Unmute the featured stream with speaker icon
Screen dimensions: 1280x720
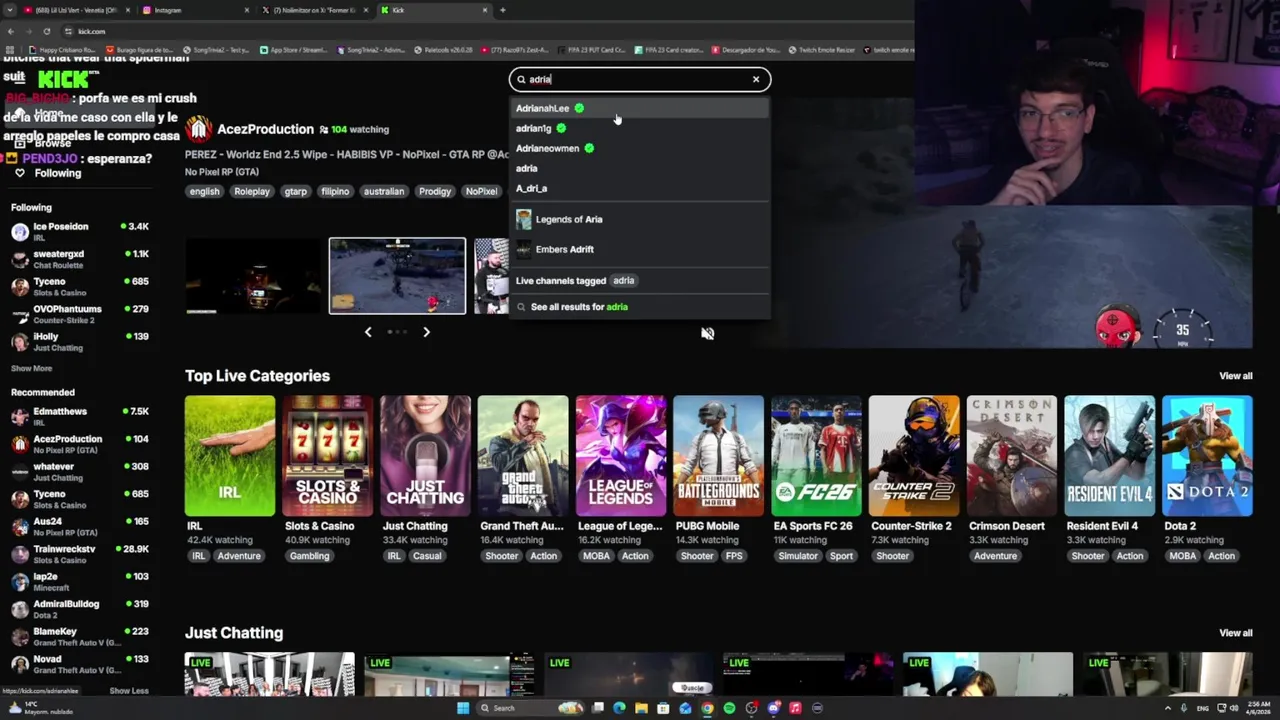707,334
